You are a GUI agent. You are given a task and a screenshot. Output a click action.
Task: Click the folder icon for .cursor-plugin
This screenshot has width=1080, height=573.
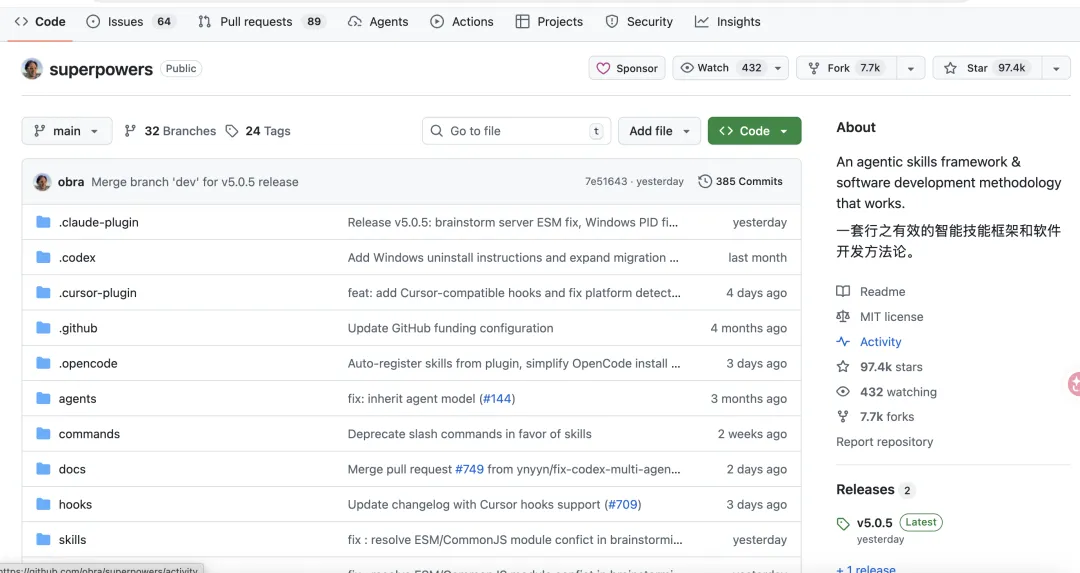[43, 292]
